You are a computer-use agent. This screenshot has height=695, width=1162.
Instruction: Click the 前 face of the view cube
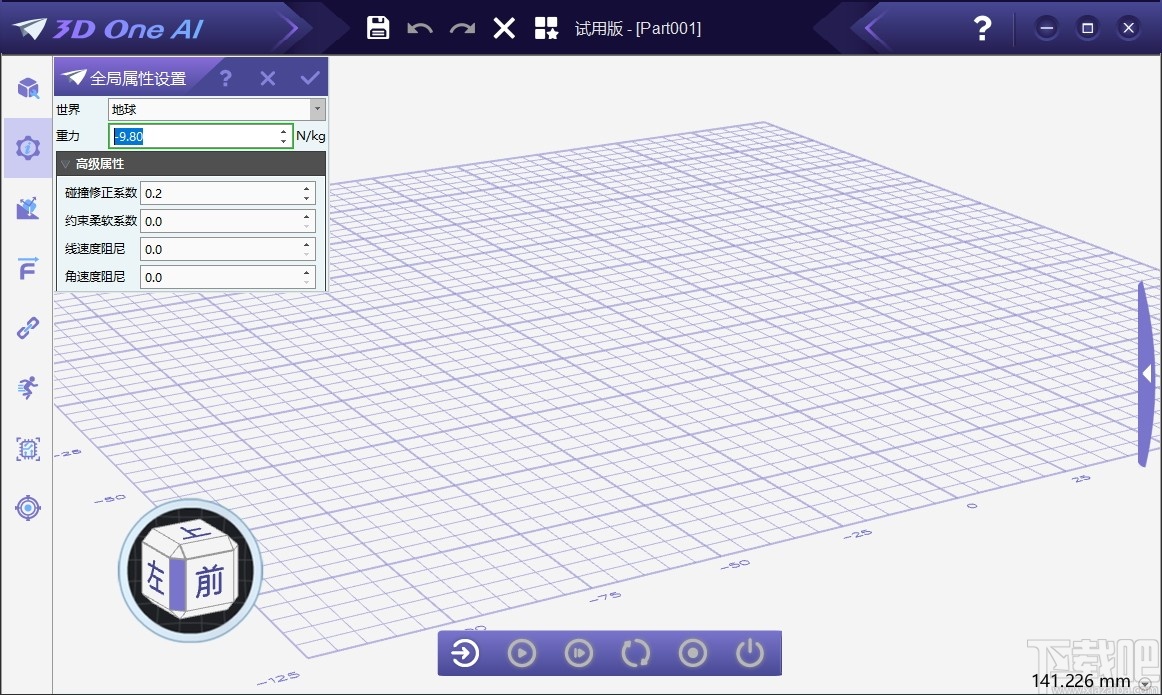click(x=210, y=580)
